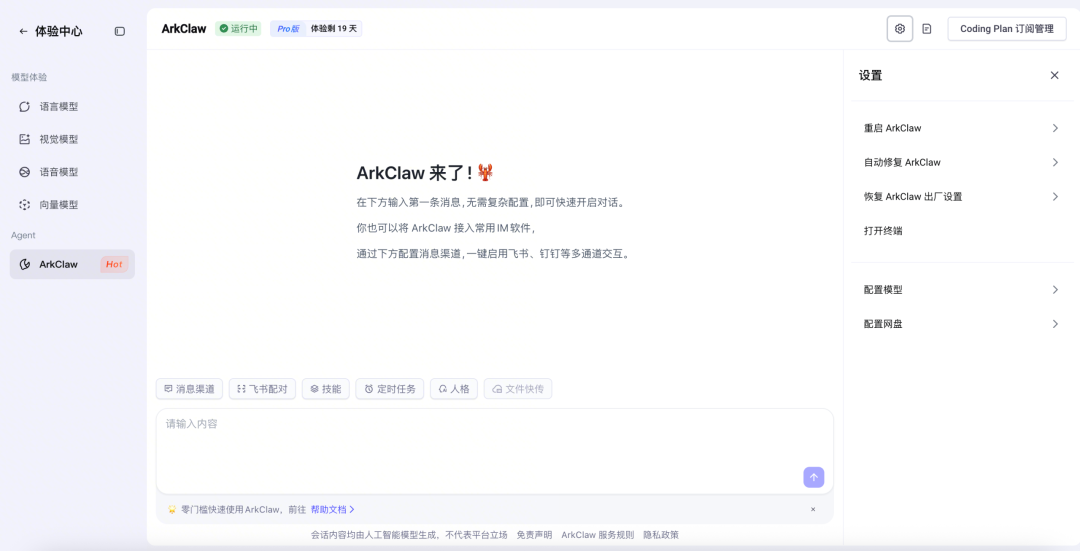Viewport: 1080px width, 551px height.
Task: Open the 帮助文档 link
Action: (x=333, y=510)
